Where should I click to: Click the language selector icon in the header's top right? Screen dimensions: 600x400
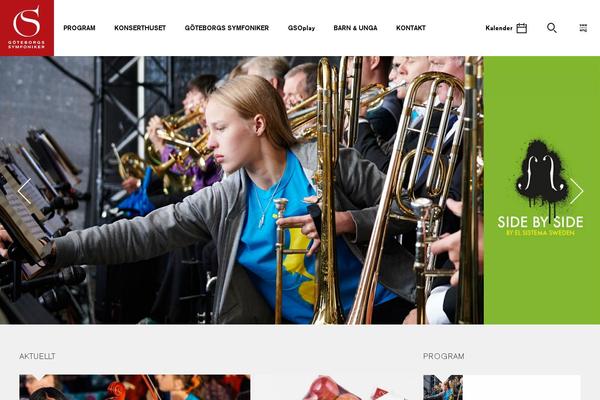[x=583, y=28]
